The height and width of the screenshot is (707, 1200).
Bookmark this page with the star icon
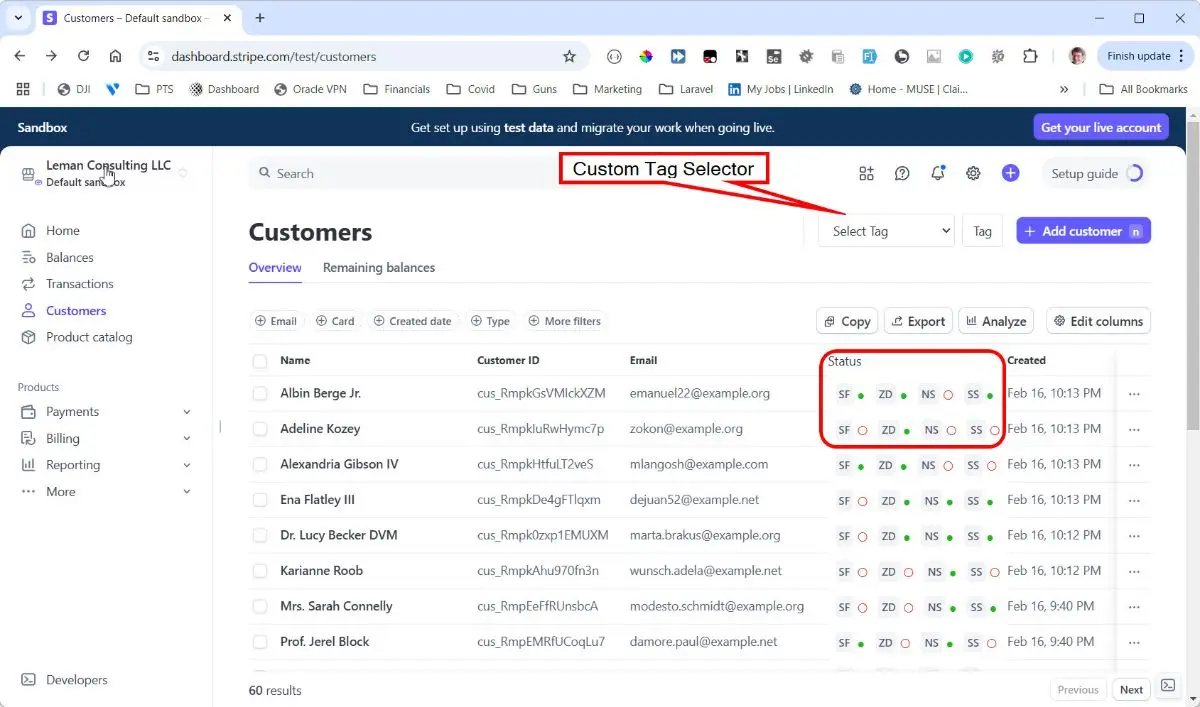[569, 57]
